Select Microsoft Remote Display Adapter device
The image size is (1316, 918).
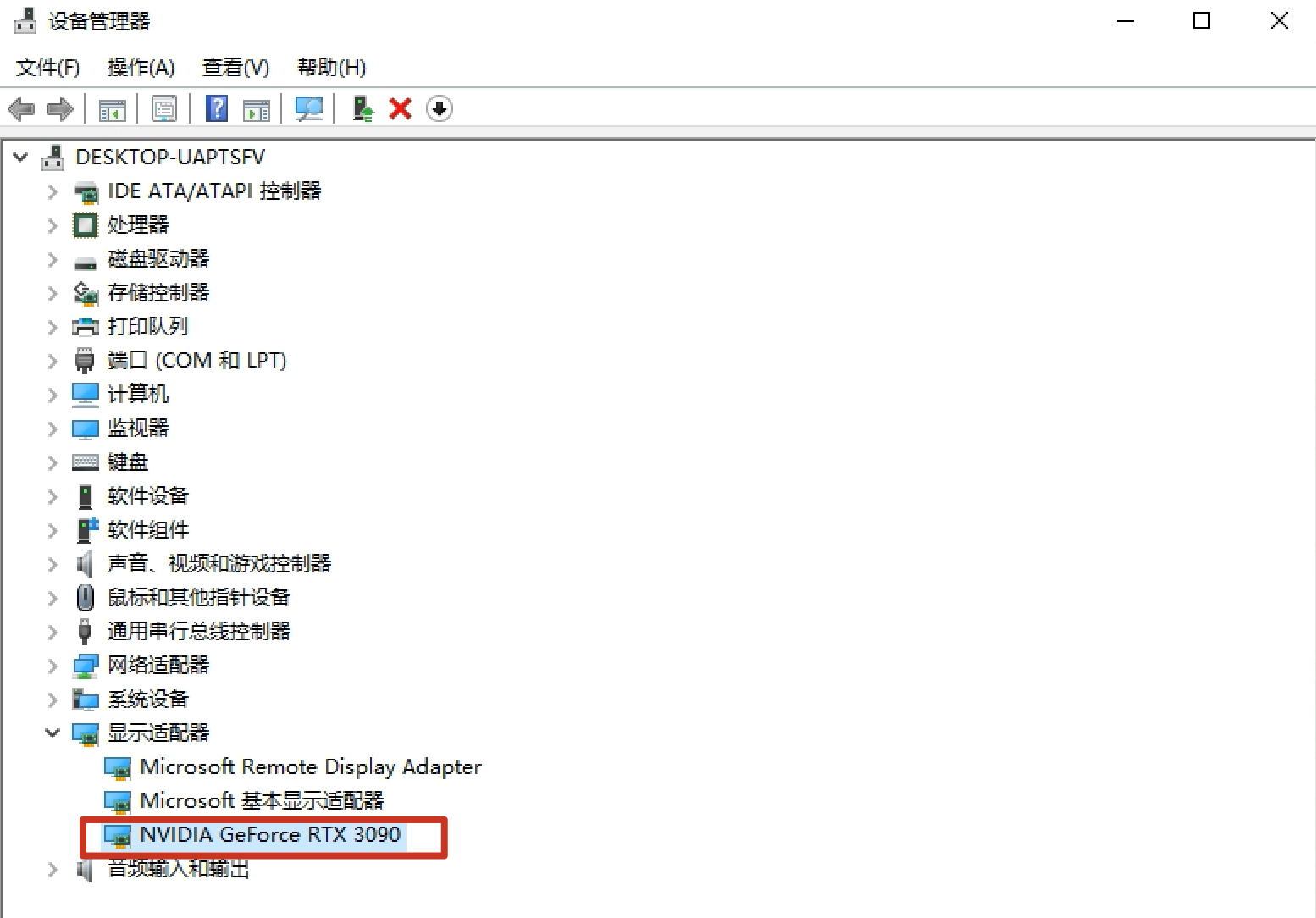310,767
